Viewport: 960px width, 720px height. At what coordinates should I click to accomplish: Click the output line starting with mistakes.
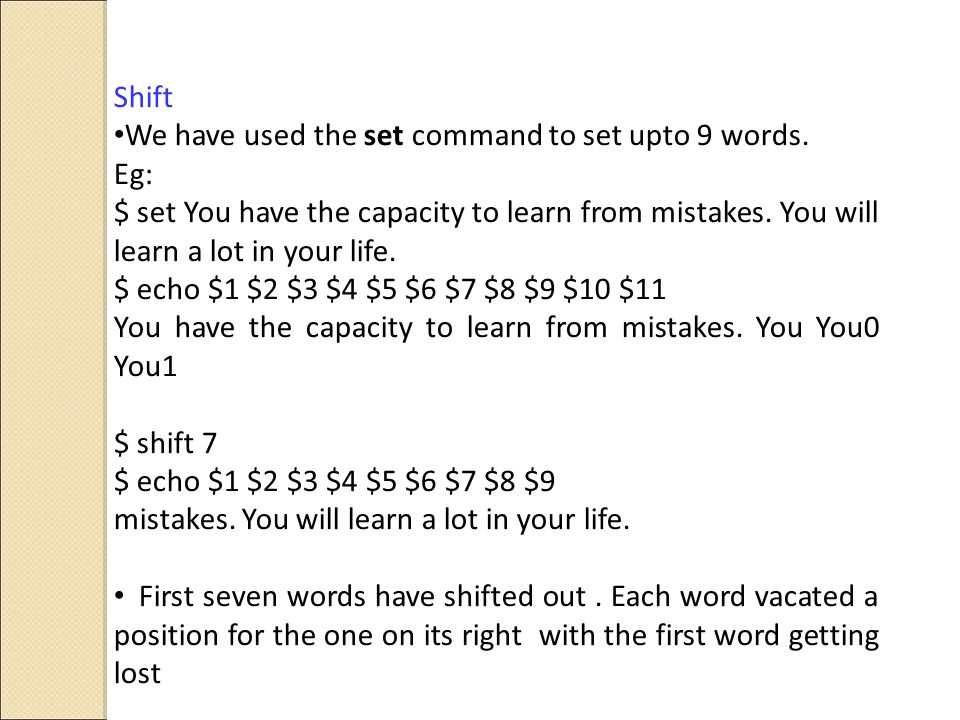point(372,520)
